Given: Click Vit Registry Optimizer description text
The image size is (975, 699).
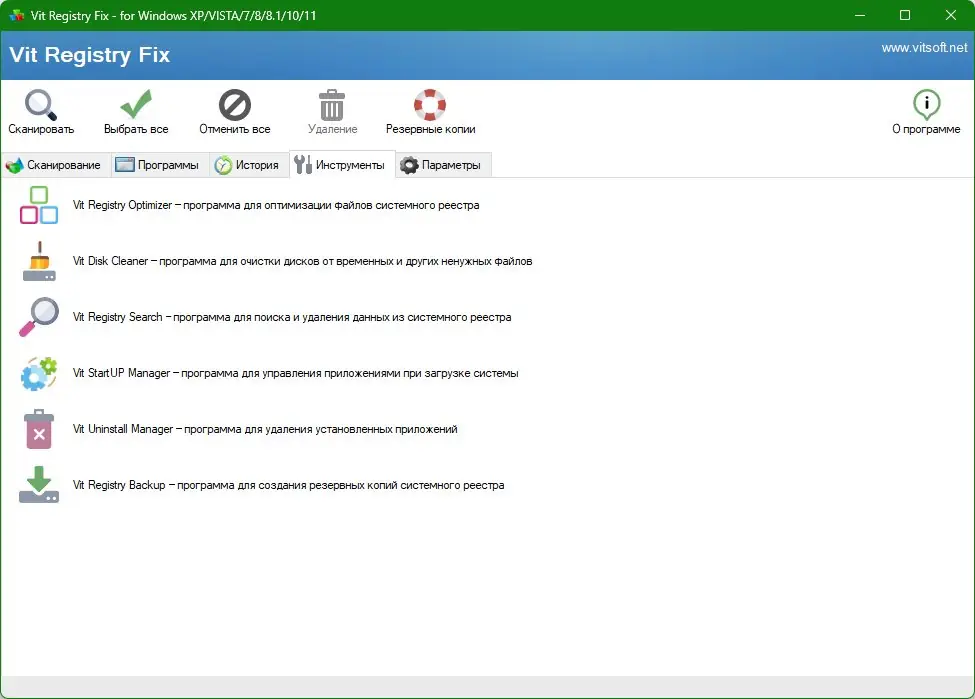Looking at the screenshot, I should tap(276, 205).
